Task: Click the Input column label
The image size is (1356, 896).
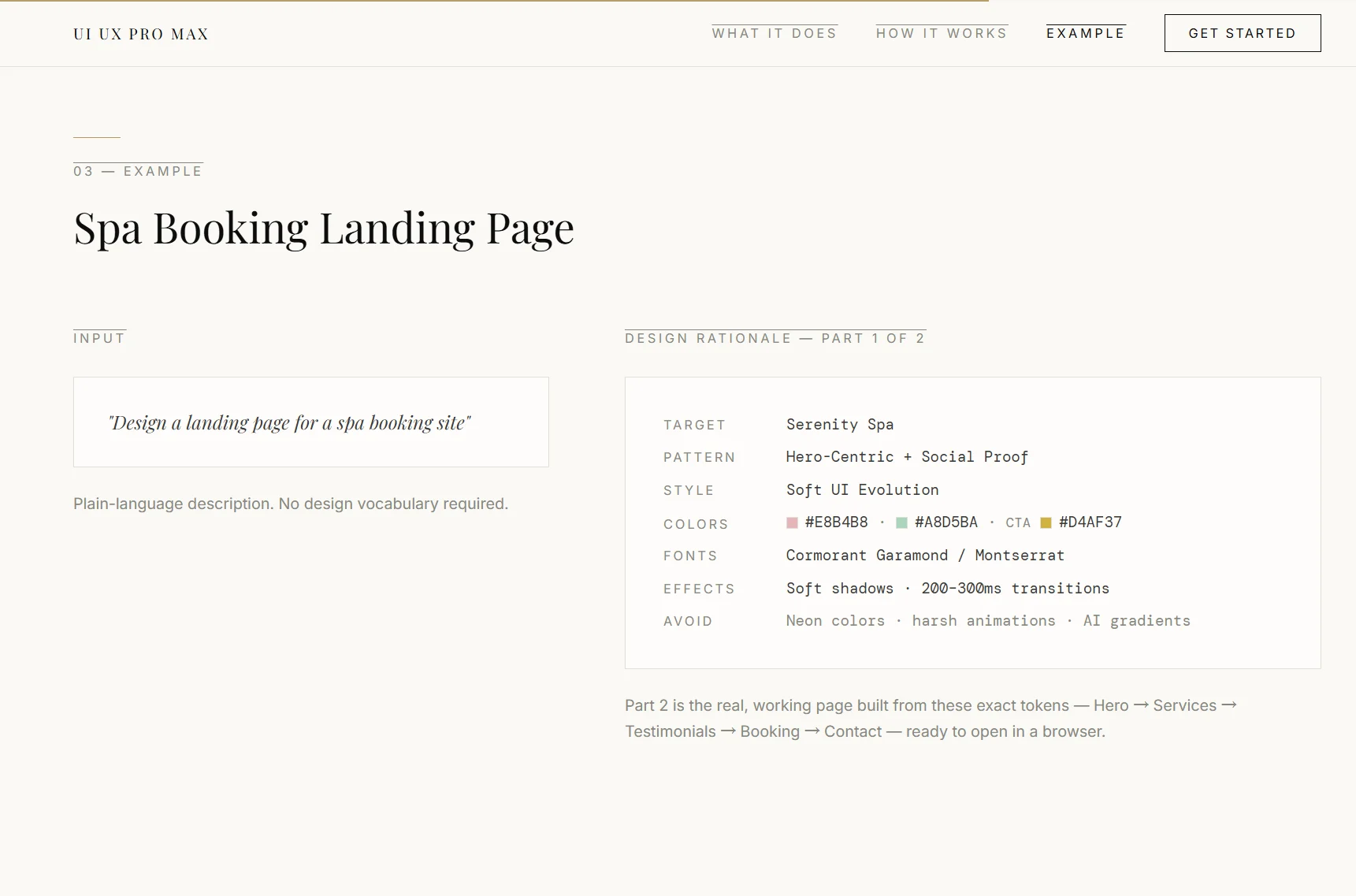Action: [x=99, y=338]
